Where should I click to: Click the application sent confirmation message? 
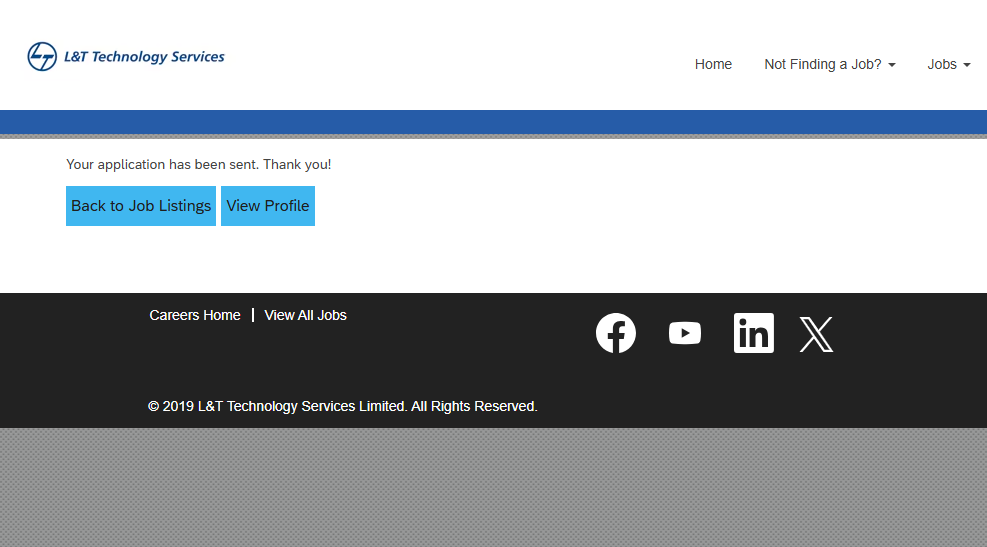(x=198, y=164)
